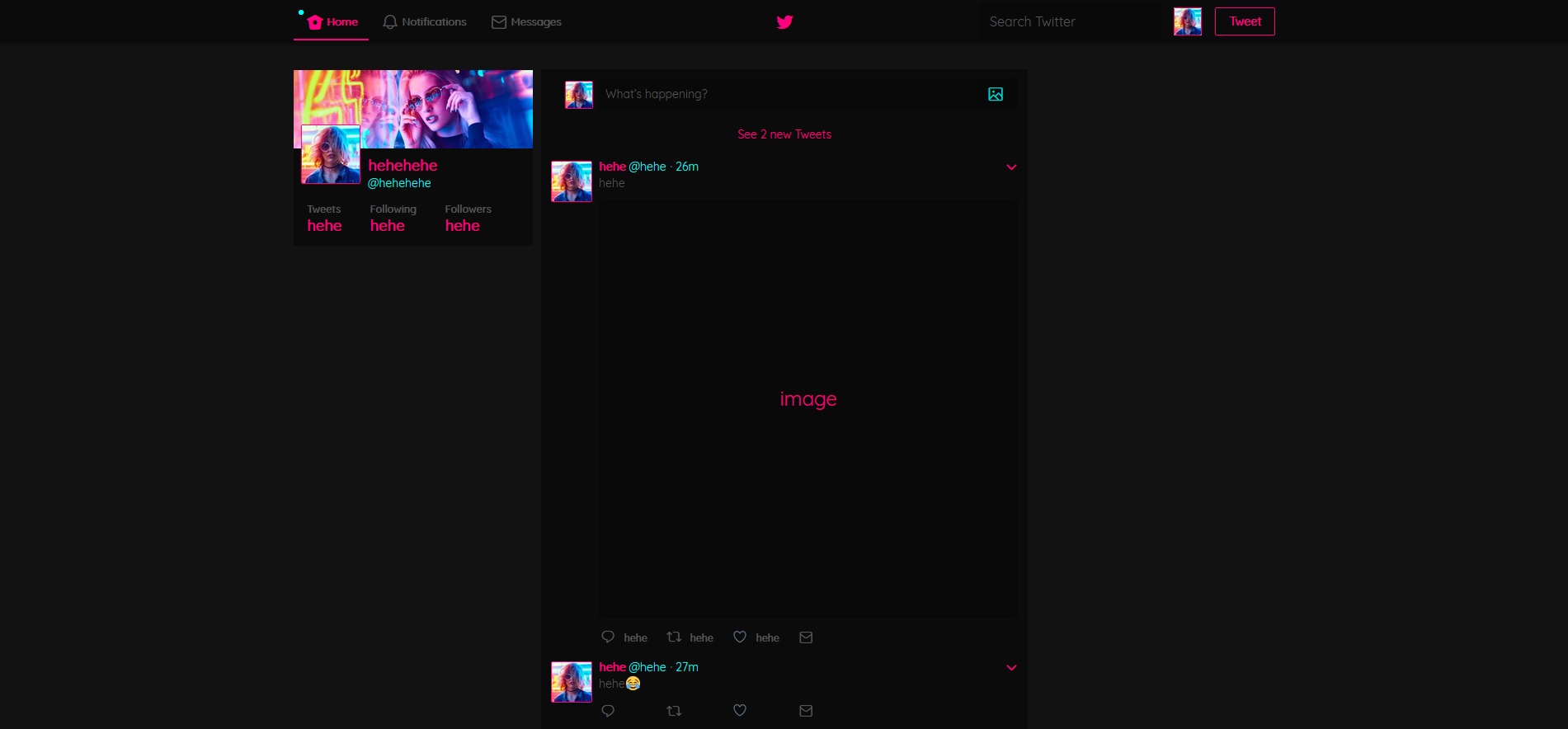Open the author name hehe on 27m tweet
Screen dimensions: 1568x729
613,667
